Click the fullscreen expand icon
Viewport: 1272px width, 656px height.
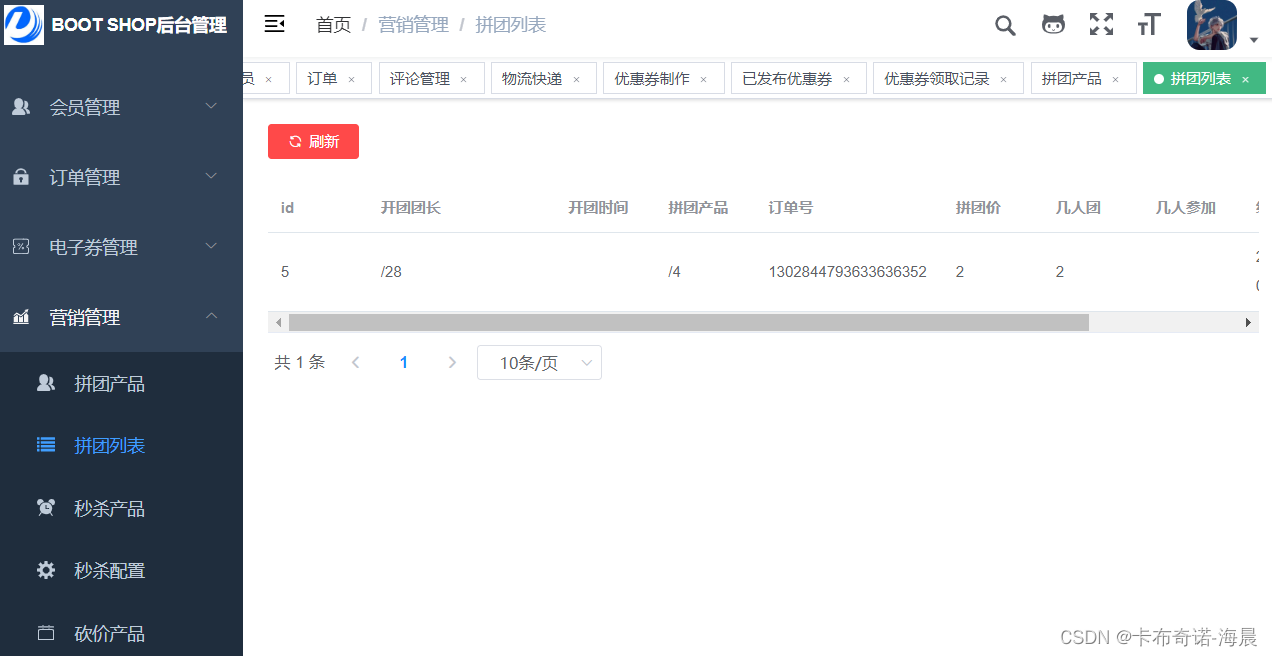[x=1101, y=25]
